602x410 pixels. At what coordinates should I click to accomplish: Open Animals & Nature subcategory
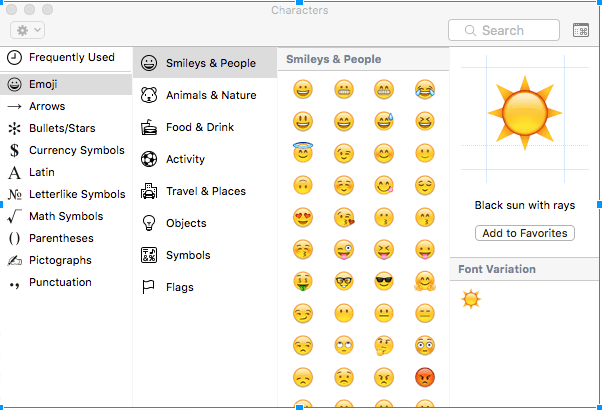(205, 95)
